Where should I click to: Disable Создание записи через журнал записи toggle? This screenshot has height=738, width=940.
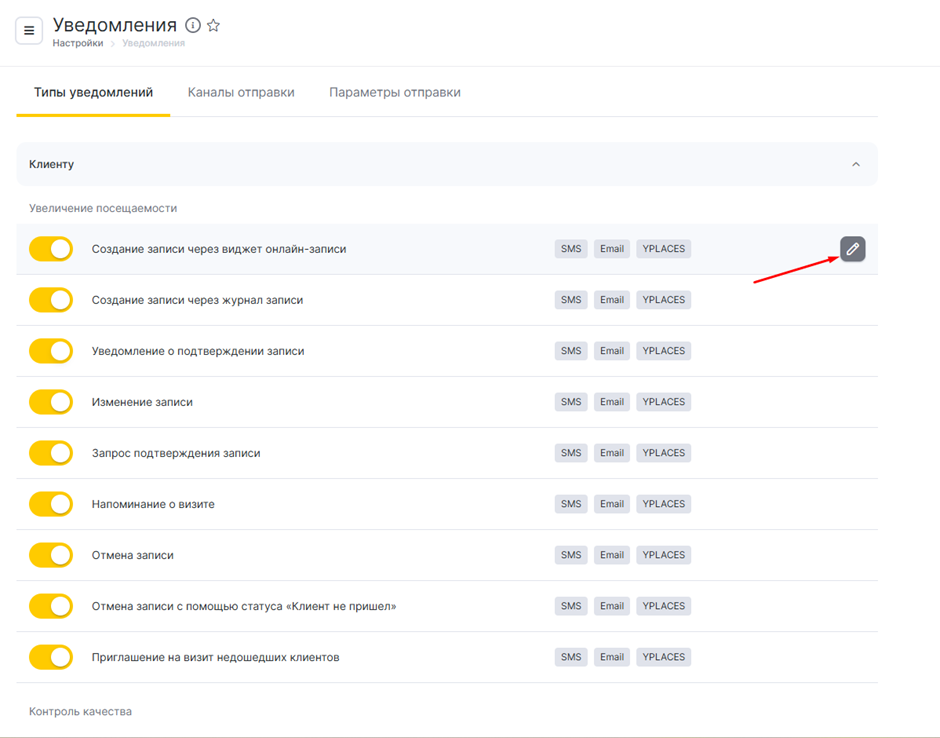pos(51,300)
